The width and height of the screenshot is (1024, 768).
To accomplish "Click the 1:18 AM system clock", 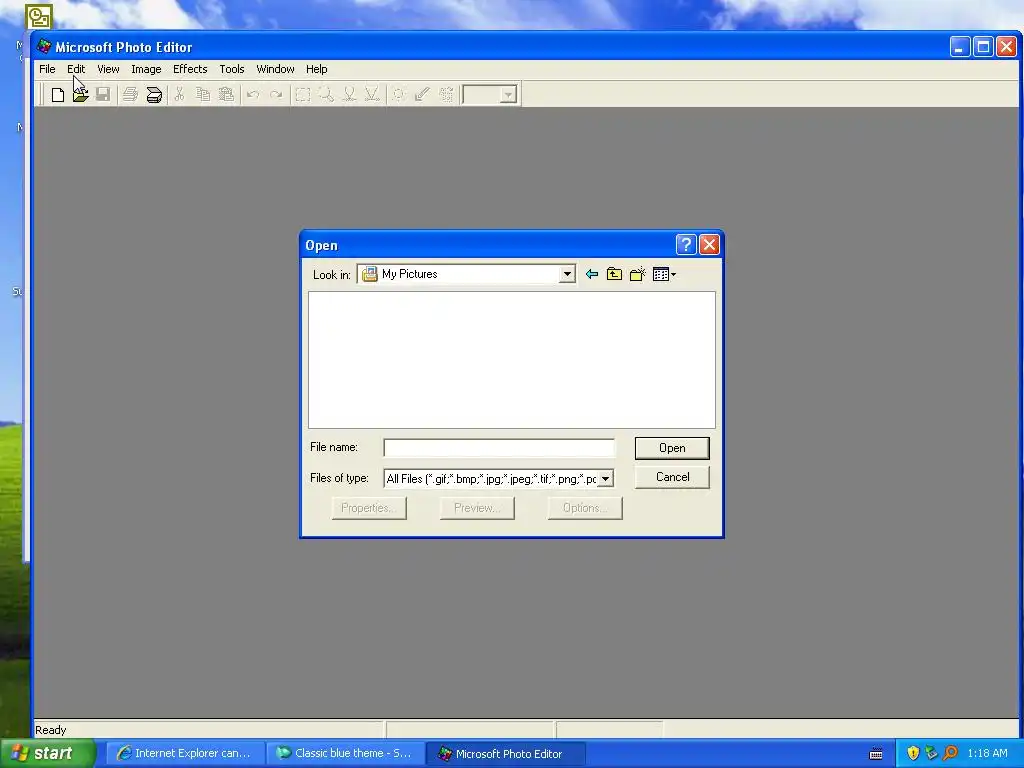I will [987, 754].
